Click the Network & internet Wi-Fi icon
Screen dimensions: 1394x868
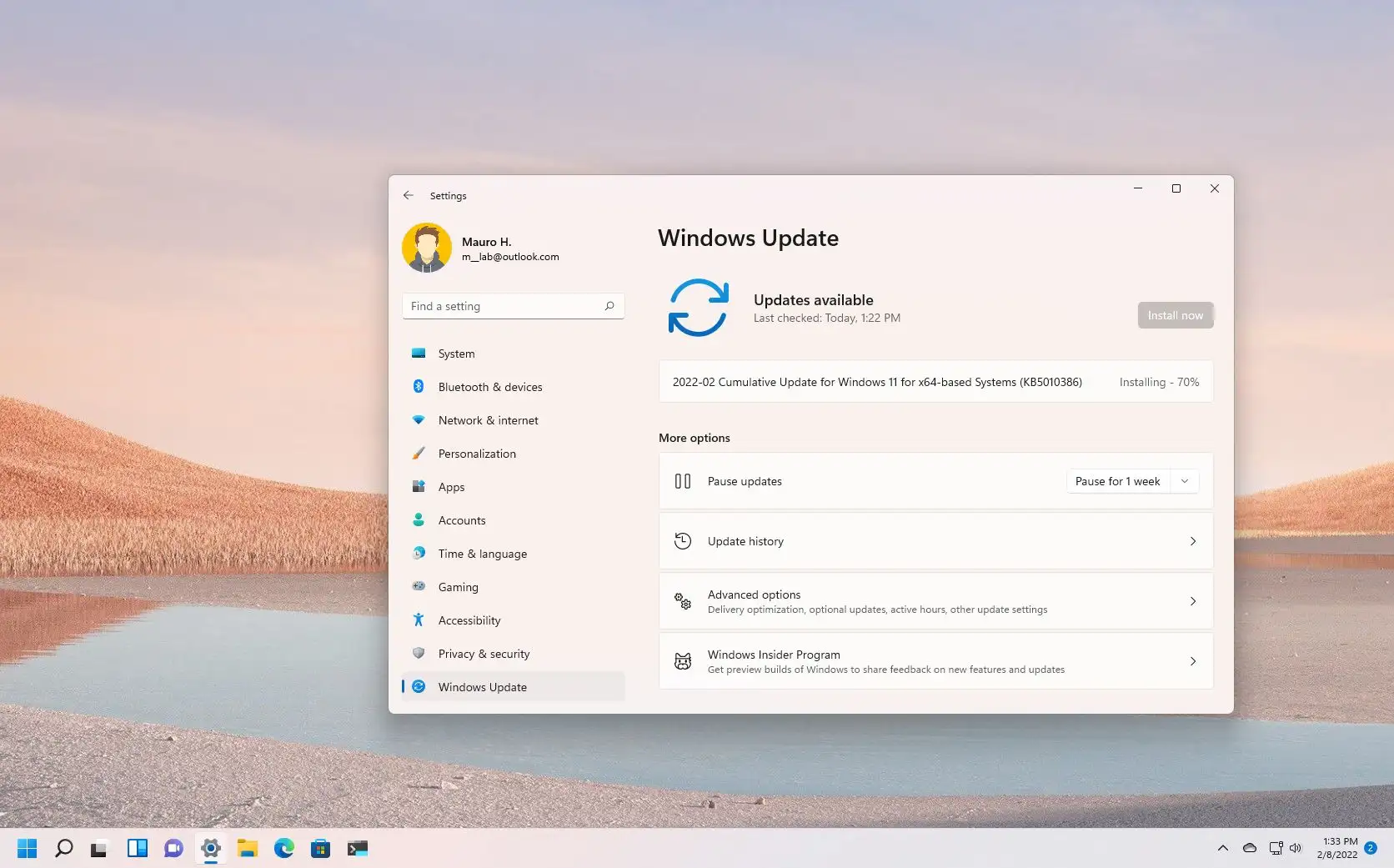click(x=419, y=420)
